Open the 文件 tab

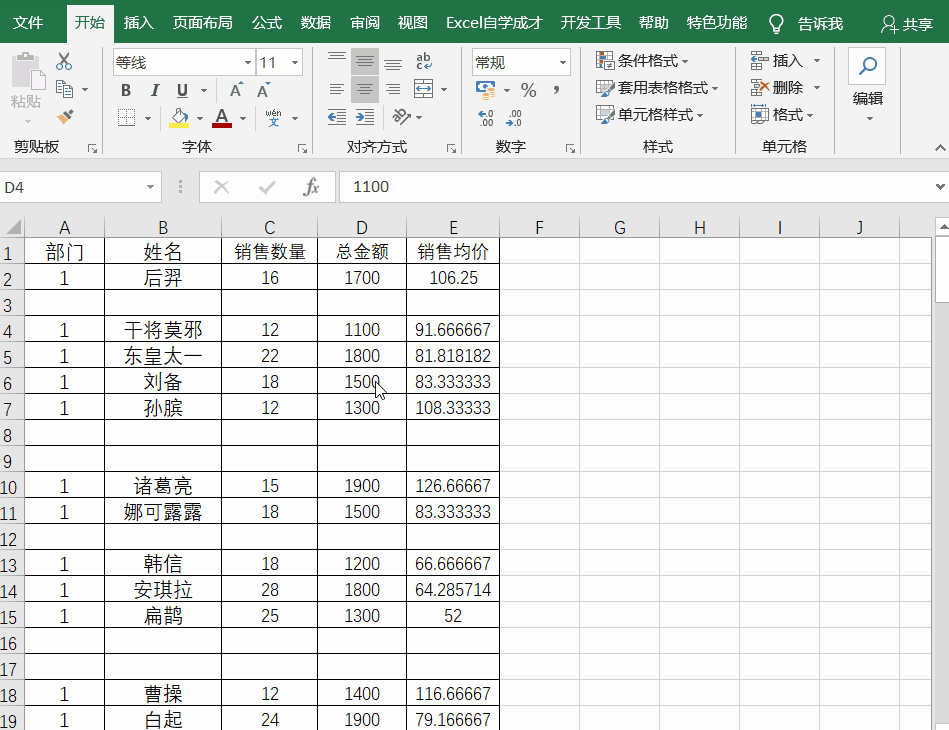point(28,23)
